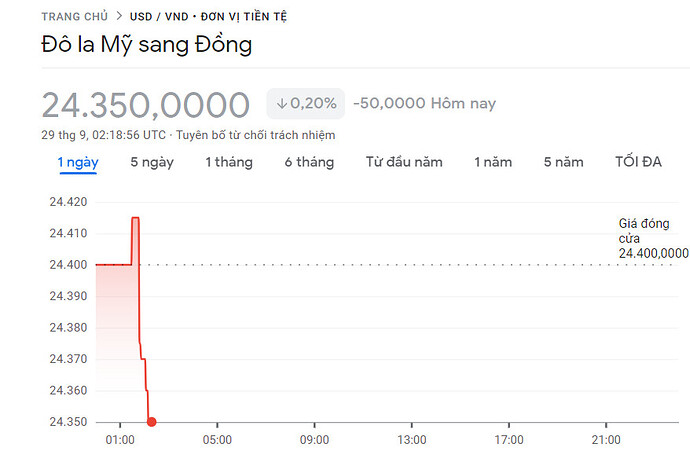Click the down arrow in percentage badge
Screen dimensions: 690x462
pos(282,104)
